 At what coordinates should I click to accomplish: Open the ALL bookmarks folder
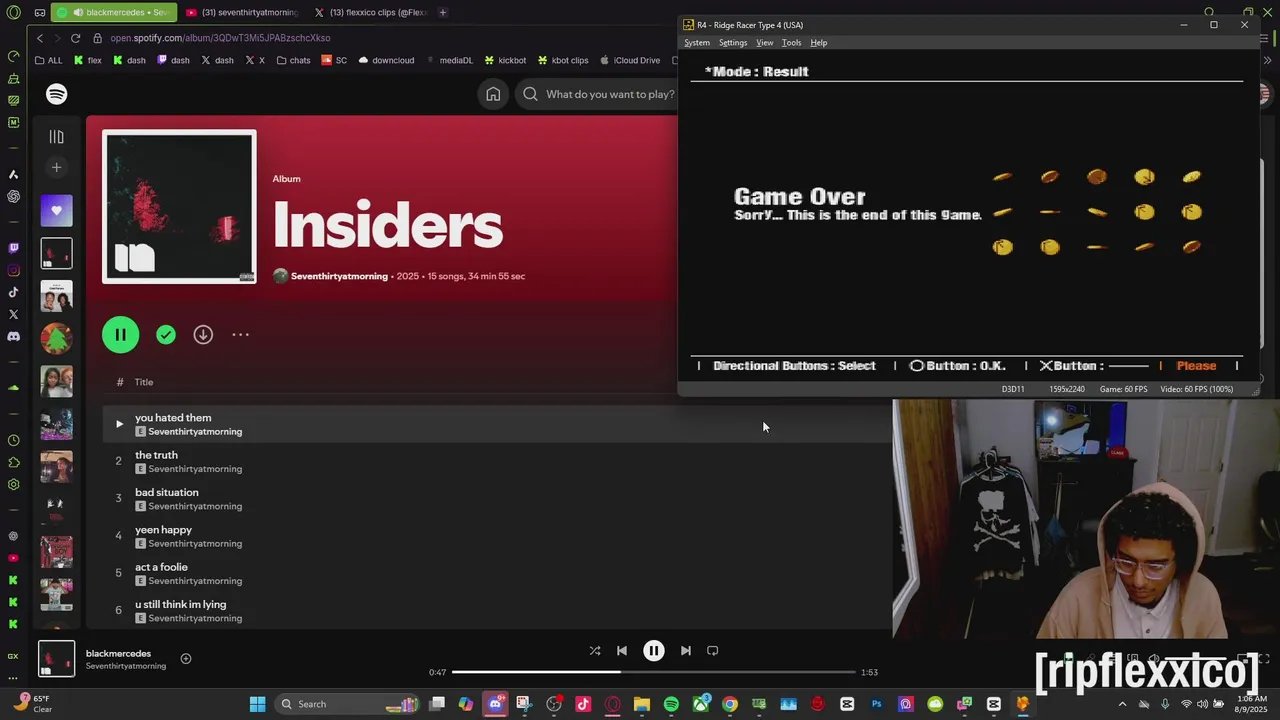[48, 60]
